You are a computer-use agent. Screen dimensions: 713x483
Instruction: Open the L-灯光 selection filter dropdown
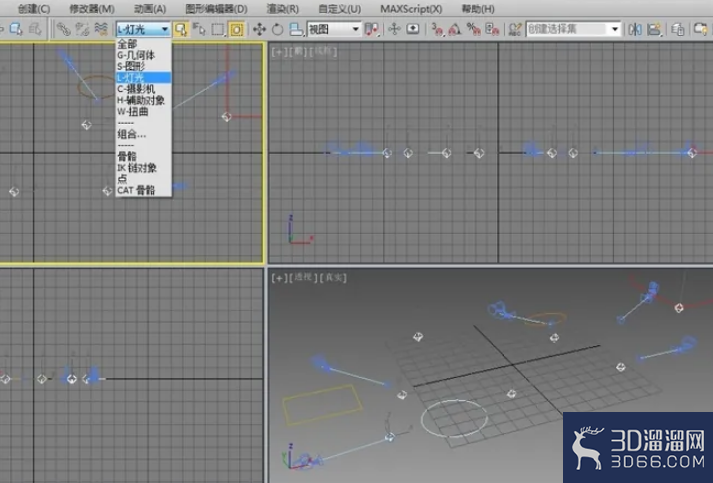[x=143, y=30]
